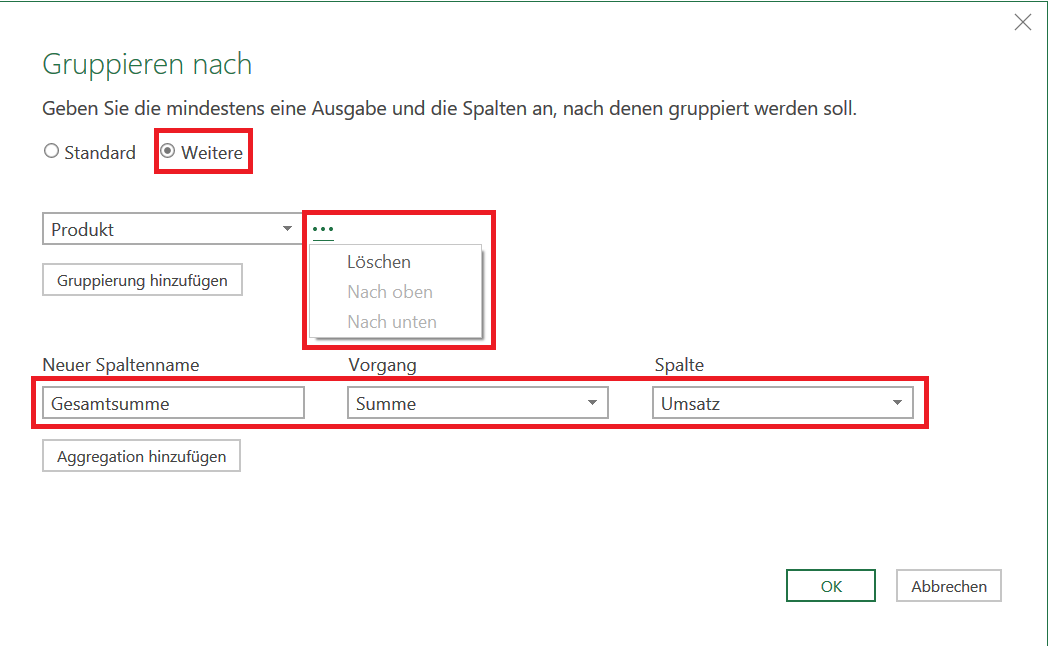
Task: Click the Vorgang column label
Action: [382, 365]
